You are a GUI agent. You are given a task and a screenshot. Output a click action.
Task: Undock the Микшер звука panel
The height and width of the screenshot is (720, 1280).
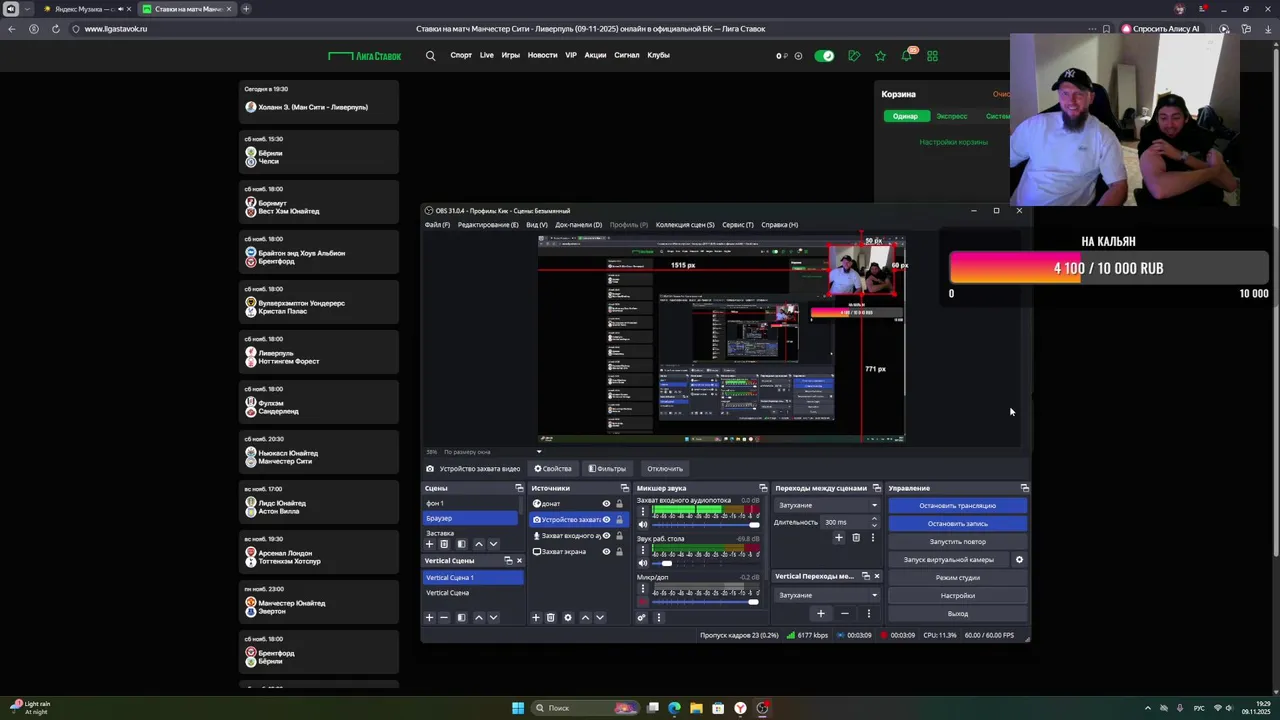click(763, 488)
